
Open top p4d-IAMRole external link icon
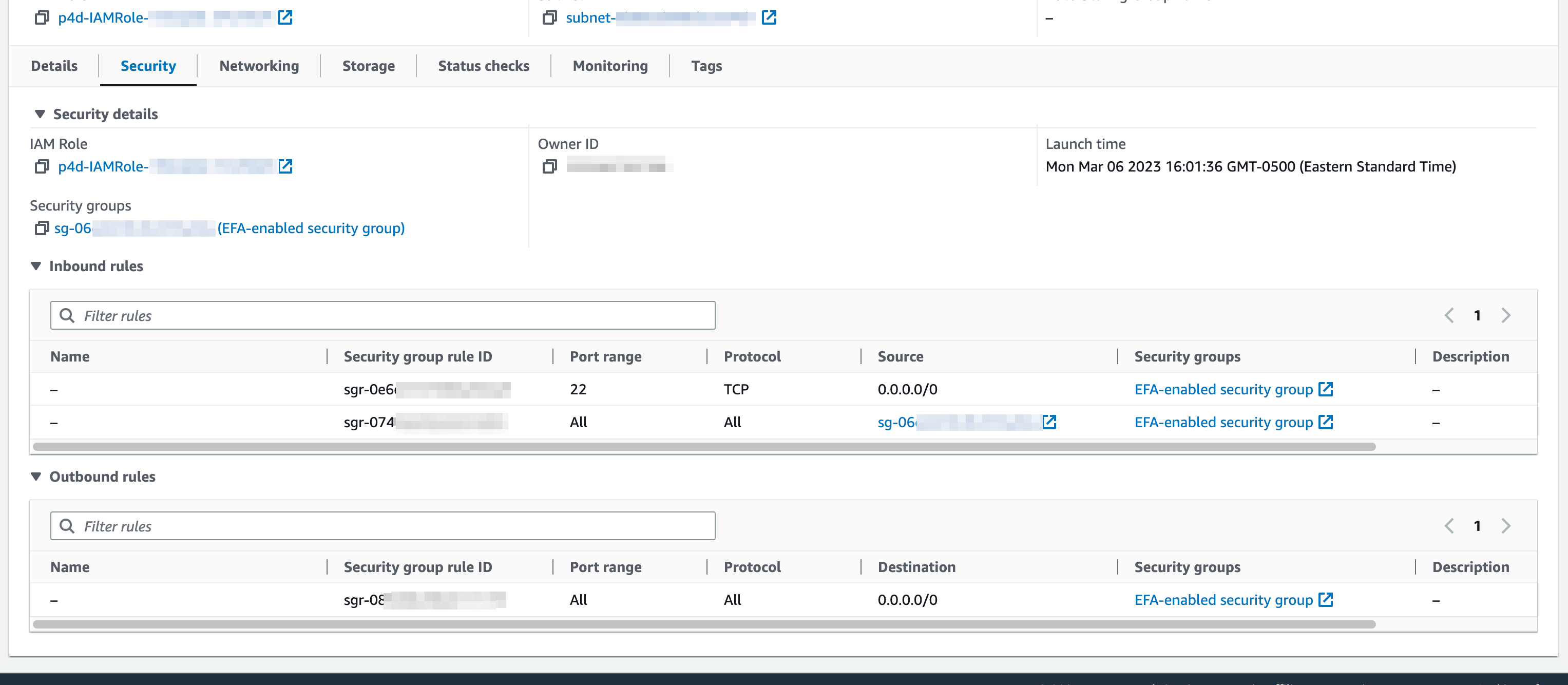point(285,17)
